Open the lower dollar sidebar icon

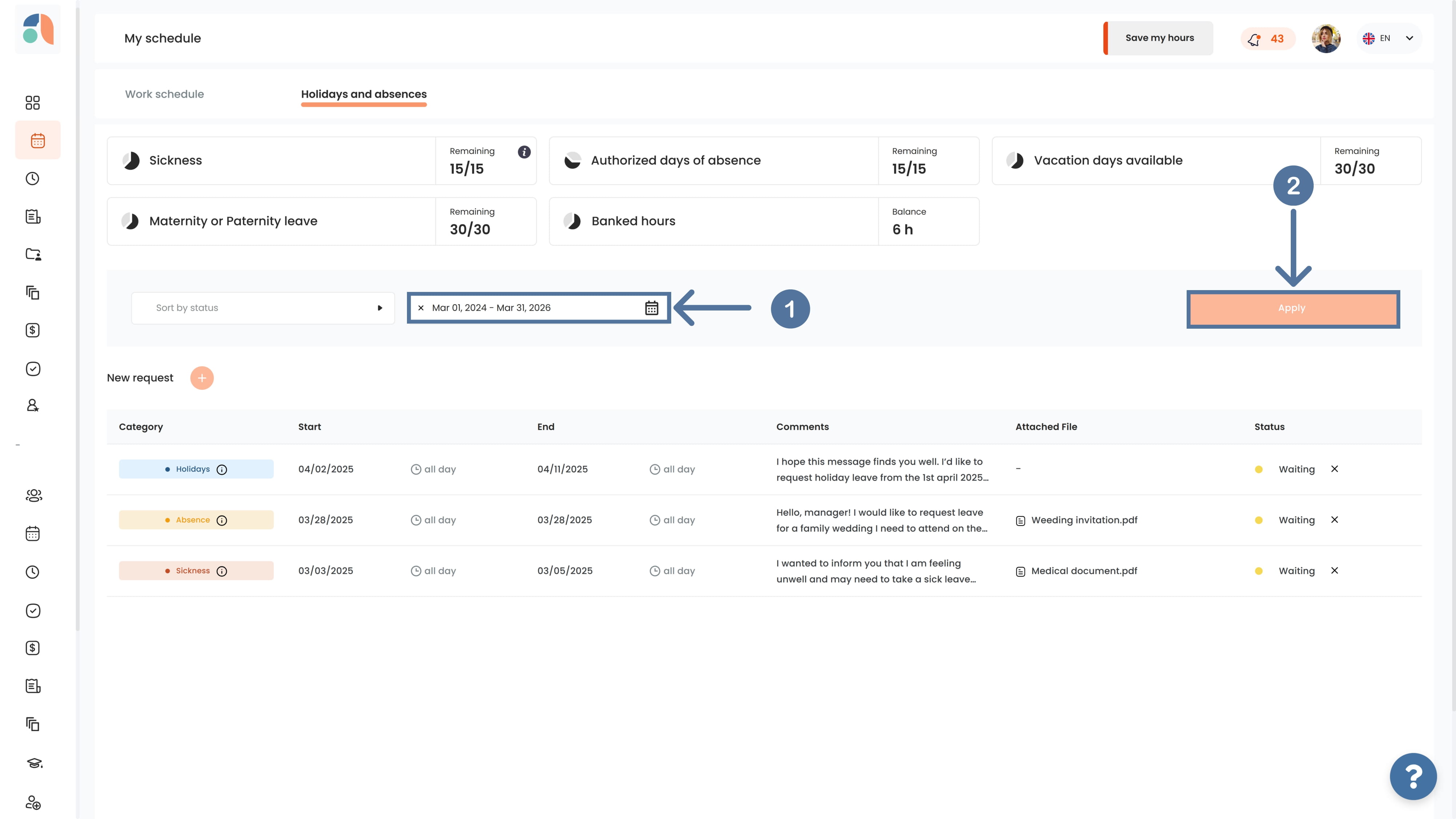(33, 648)
